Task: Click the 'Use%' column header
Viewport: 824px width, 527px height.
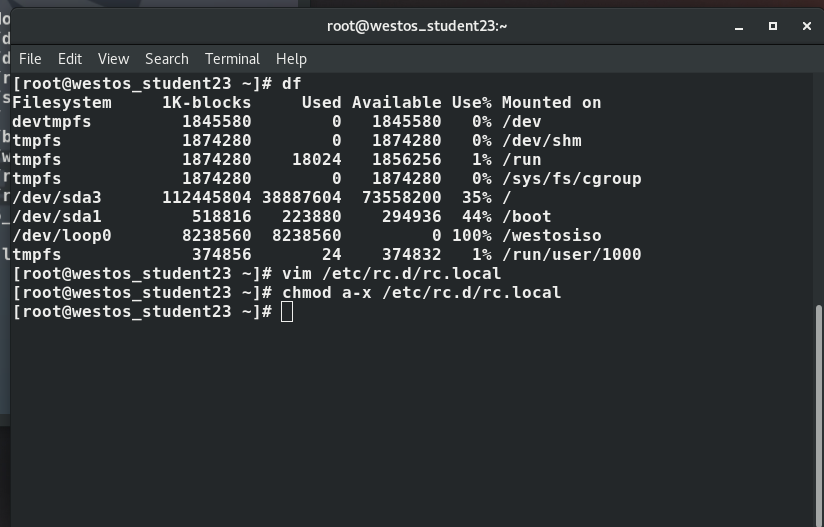Action: point(472,102)
